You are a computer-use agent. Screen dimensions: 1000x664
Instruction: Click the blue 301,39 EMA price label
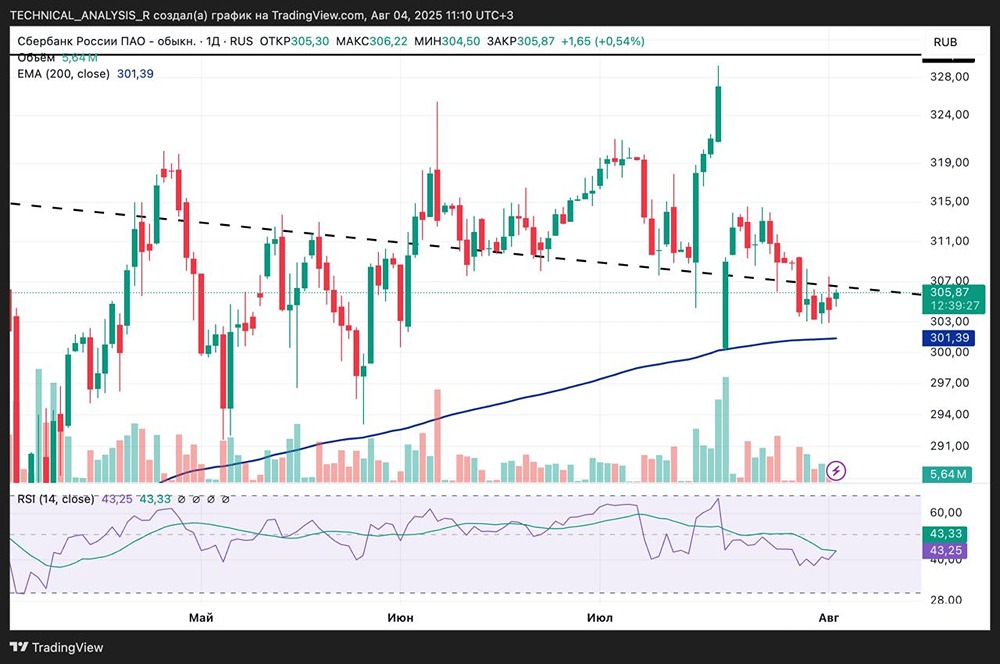click(x=949, y=338)
